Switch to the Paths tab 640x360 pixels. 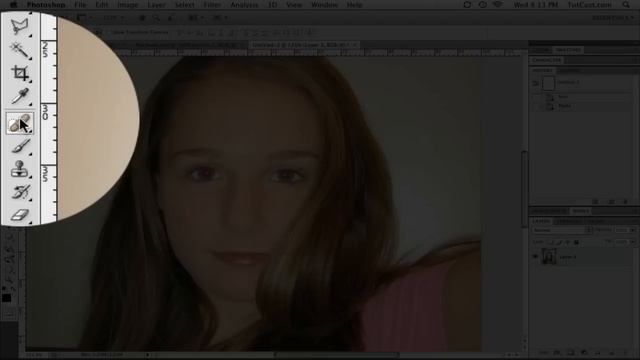595,221
